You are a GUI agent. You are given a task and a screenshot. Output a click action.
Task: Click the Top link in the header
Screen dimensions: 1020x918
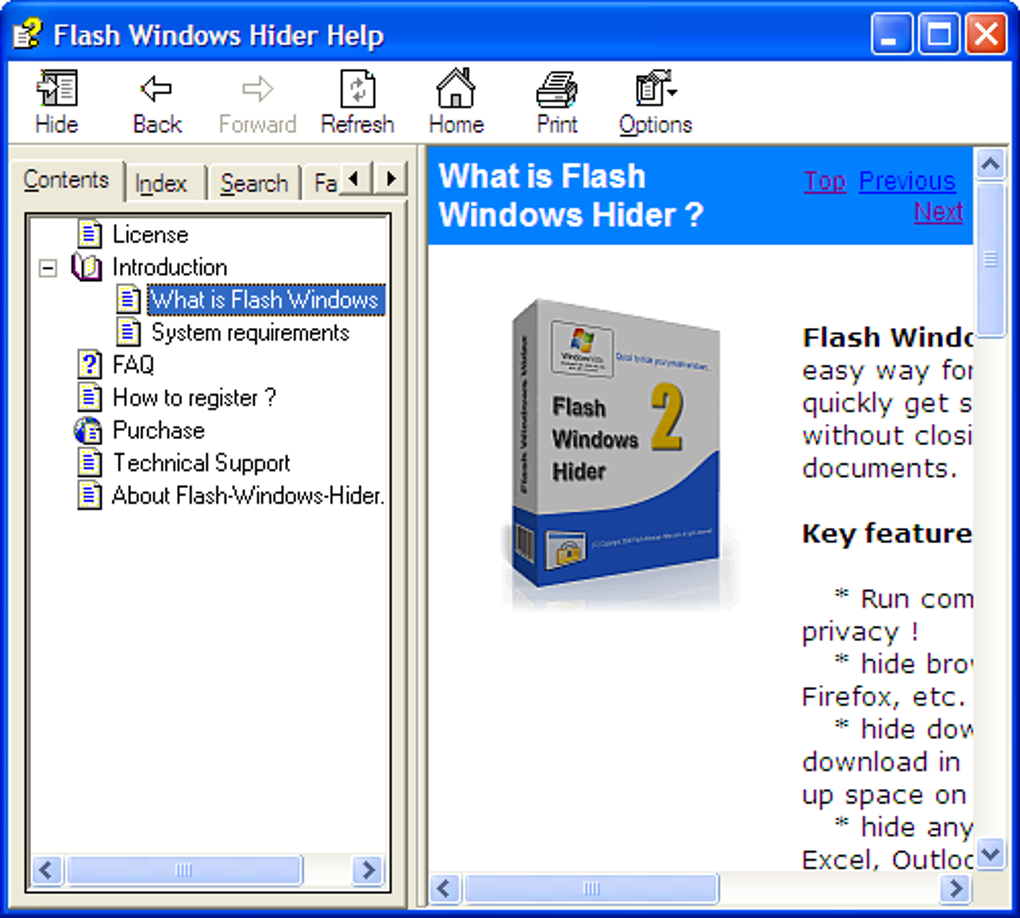825,181
